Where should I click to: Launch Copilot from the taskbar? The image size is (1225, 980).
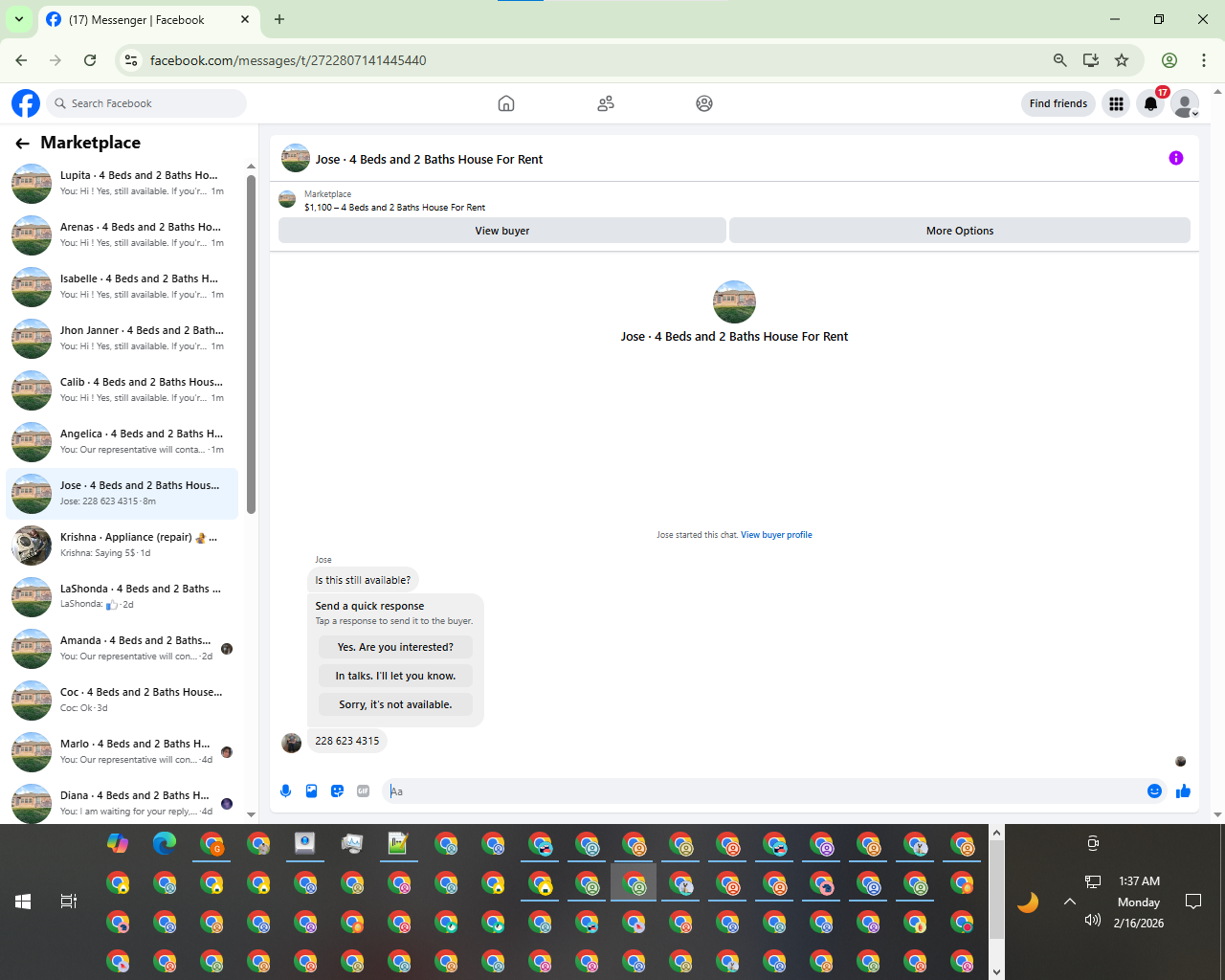coord(118,843)
